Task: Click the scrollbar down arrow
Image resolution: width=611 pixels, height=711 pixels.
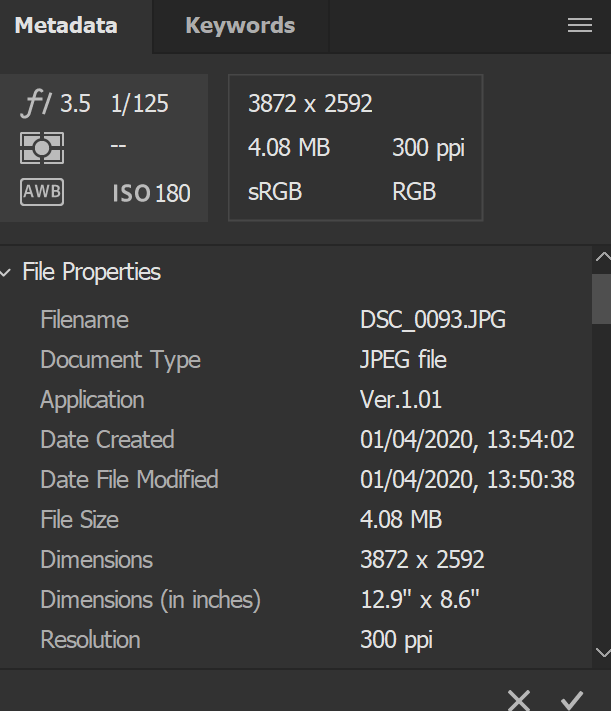Action: (601, 652)
